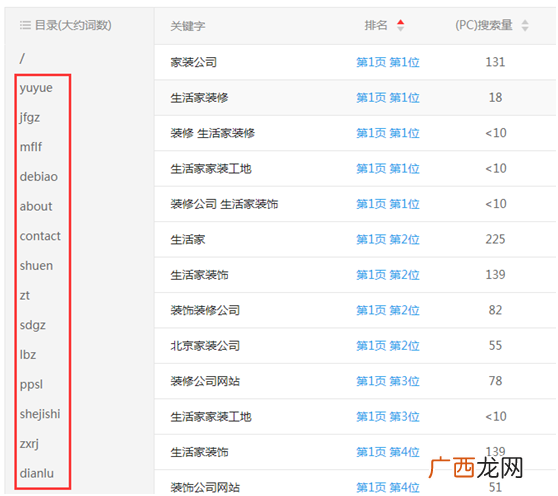Click search volume 18 for 生活家装修
This screenshot has height=496, width=558.
pyautogui.click(x=495, y=97)
